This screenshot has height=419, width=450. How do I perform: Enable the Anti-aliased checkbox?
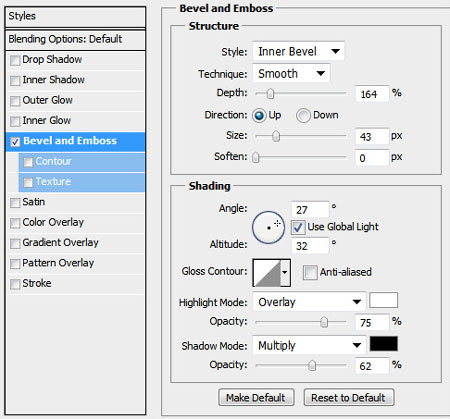coord(310,272)
